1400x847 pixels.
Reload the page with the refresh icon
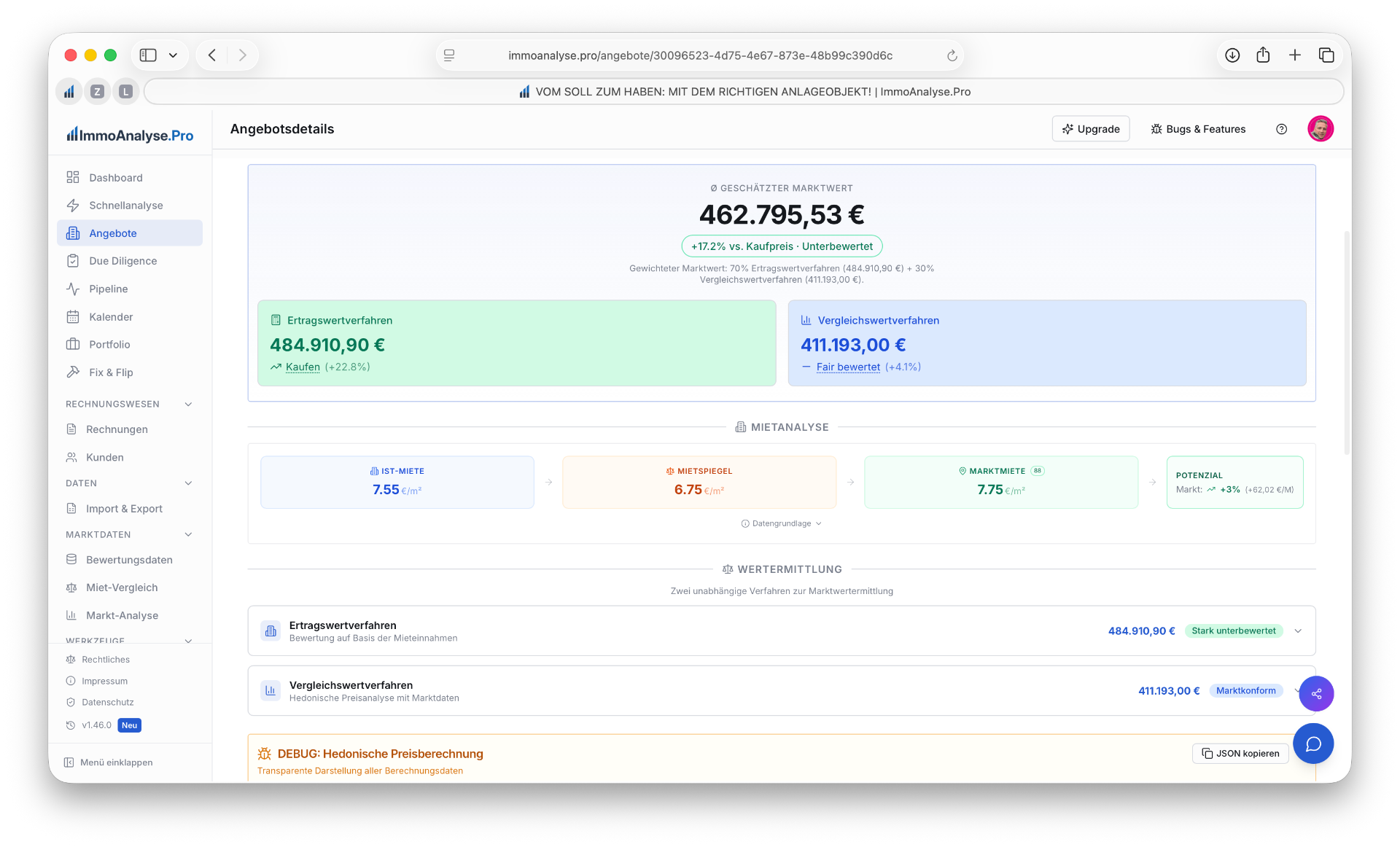tap(952, 55)
